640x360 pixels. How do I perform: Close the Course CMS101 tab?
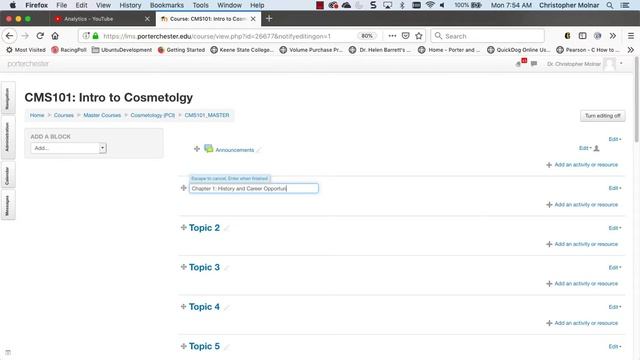(x=253, y=19)
